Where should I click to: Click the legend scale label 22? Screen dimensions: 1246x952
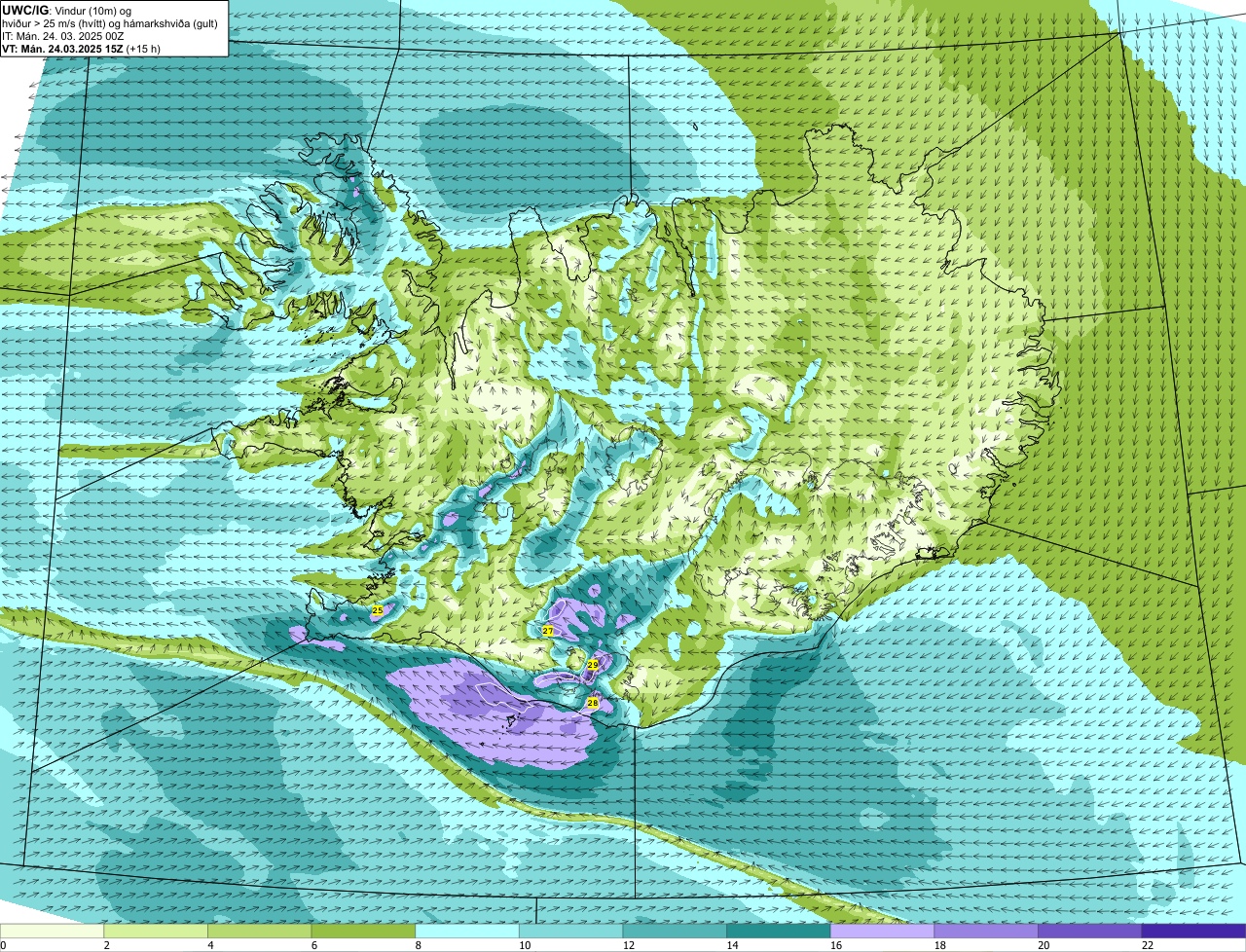pos(1148,945)
